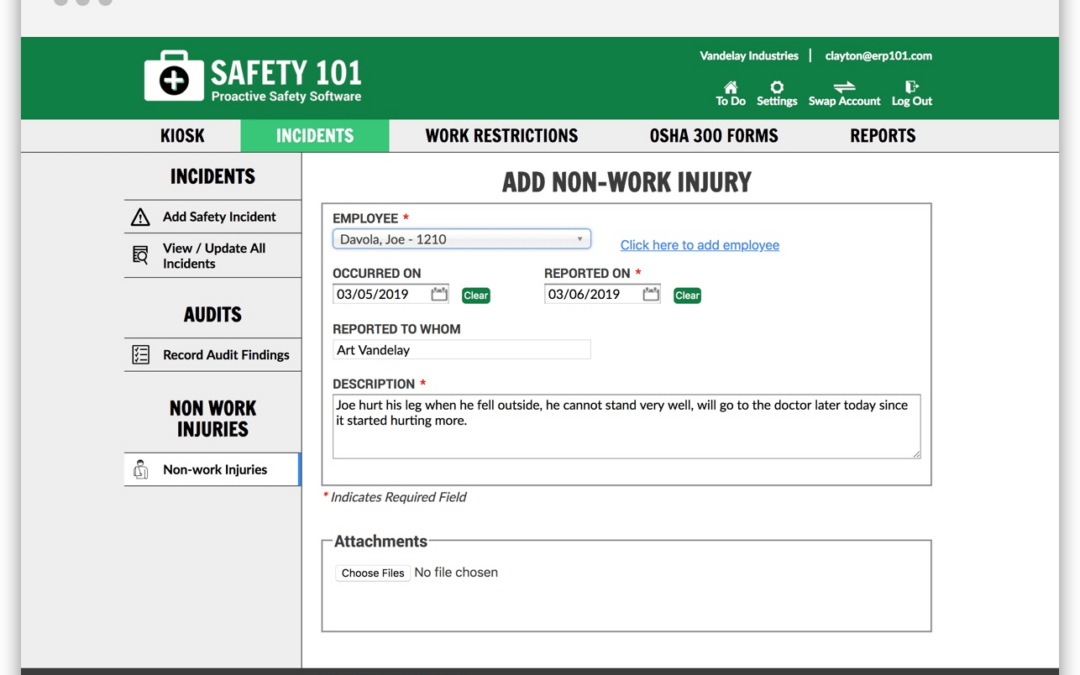This screenshot has height=675, width=1080.
Task: Clear the Occurred On date
Action: [x=476, y=295]
